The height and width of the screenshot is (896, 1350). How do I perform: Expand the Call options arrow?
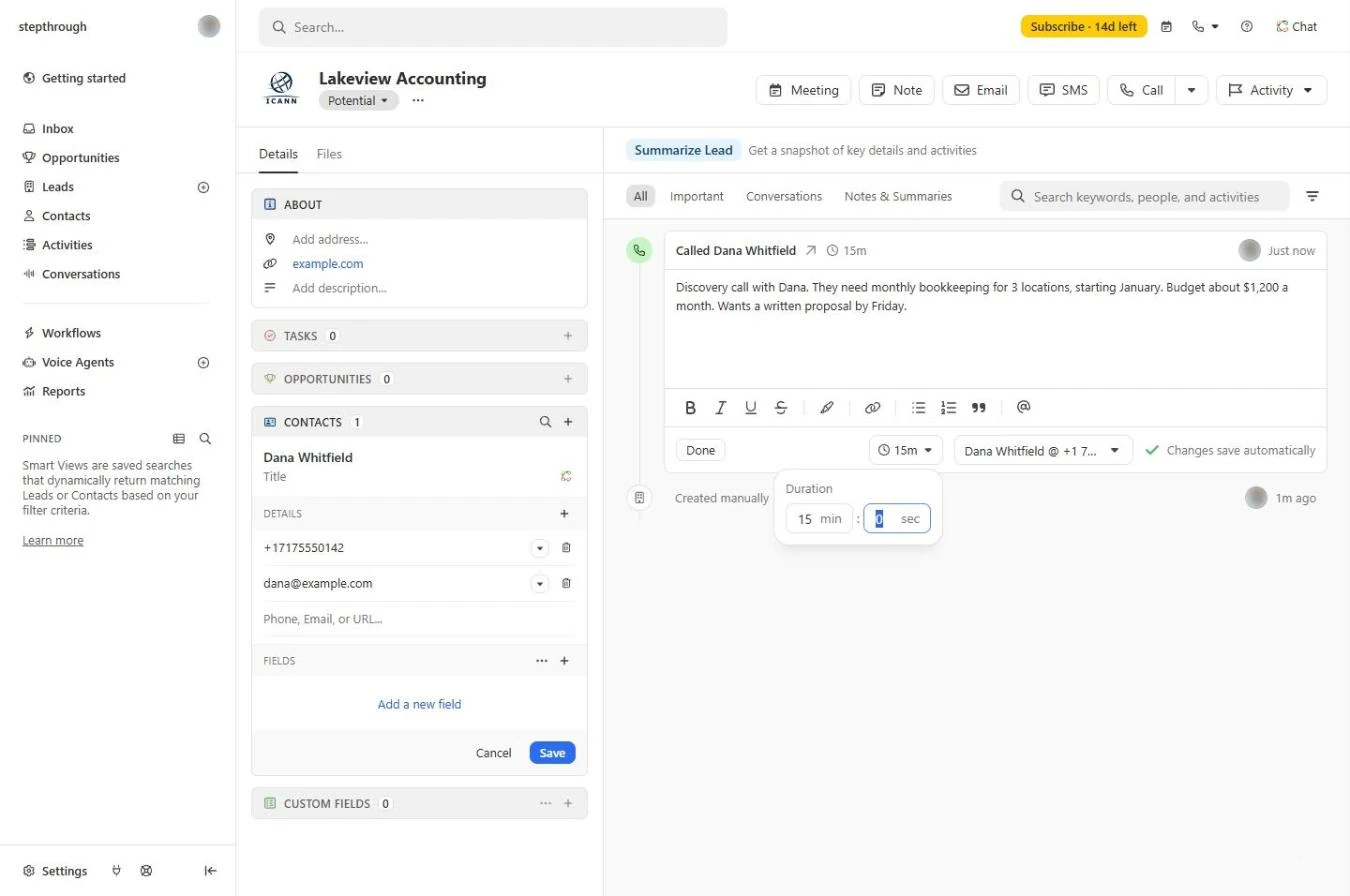pos(1191,90)
